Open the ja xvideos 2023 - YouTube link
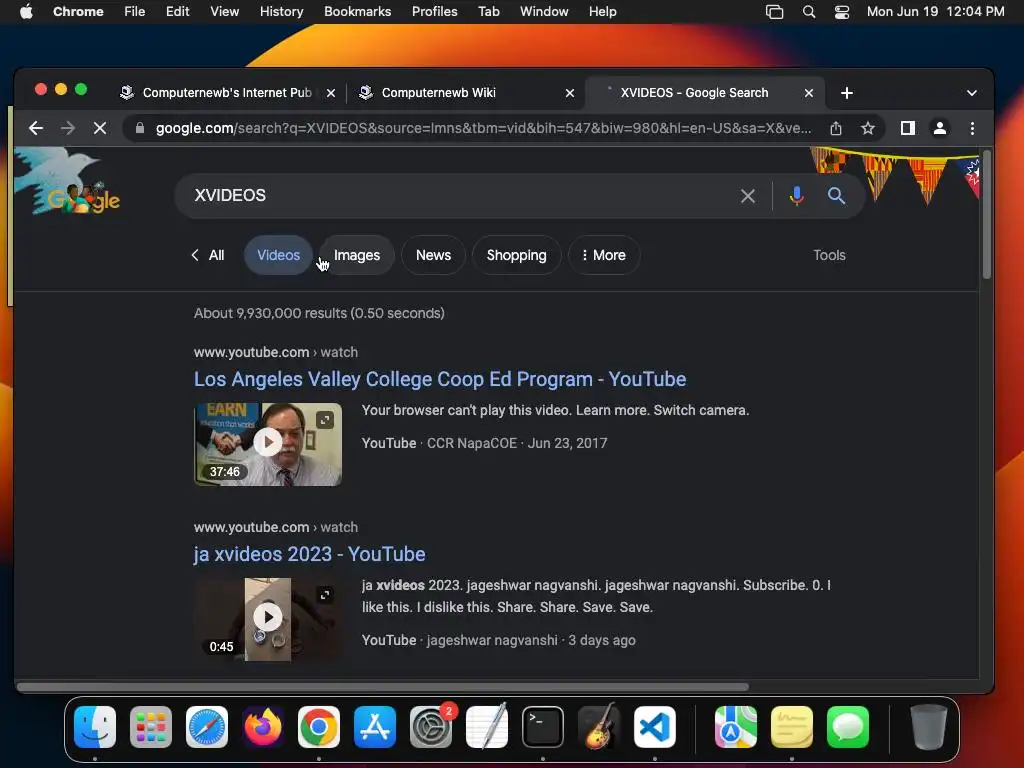Screen dimensions: 1024x768 [x=310, y=554]
